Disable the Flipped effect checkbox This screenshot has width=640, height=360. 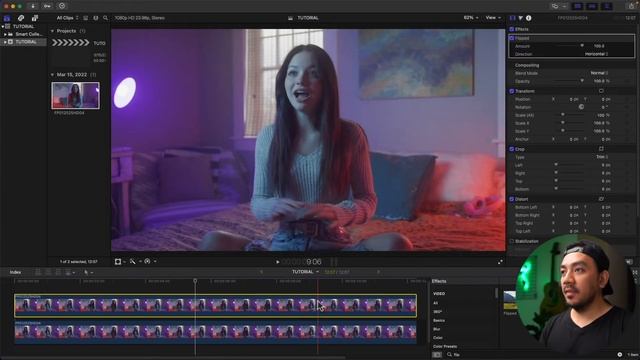[511, 38]
